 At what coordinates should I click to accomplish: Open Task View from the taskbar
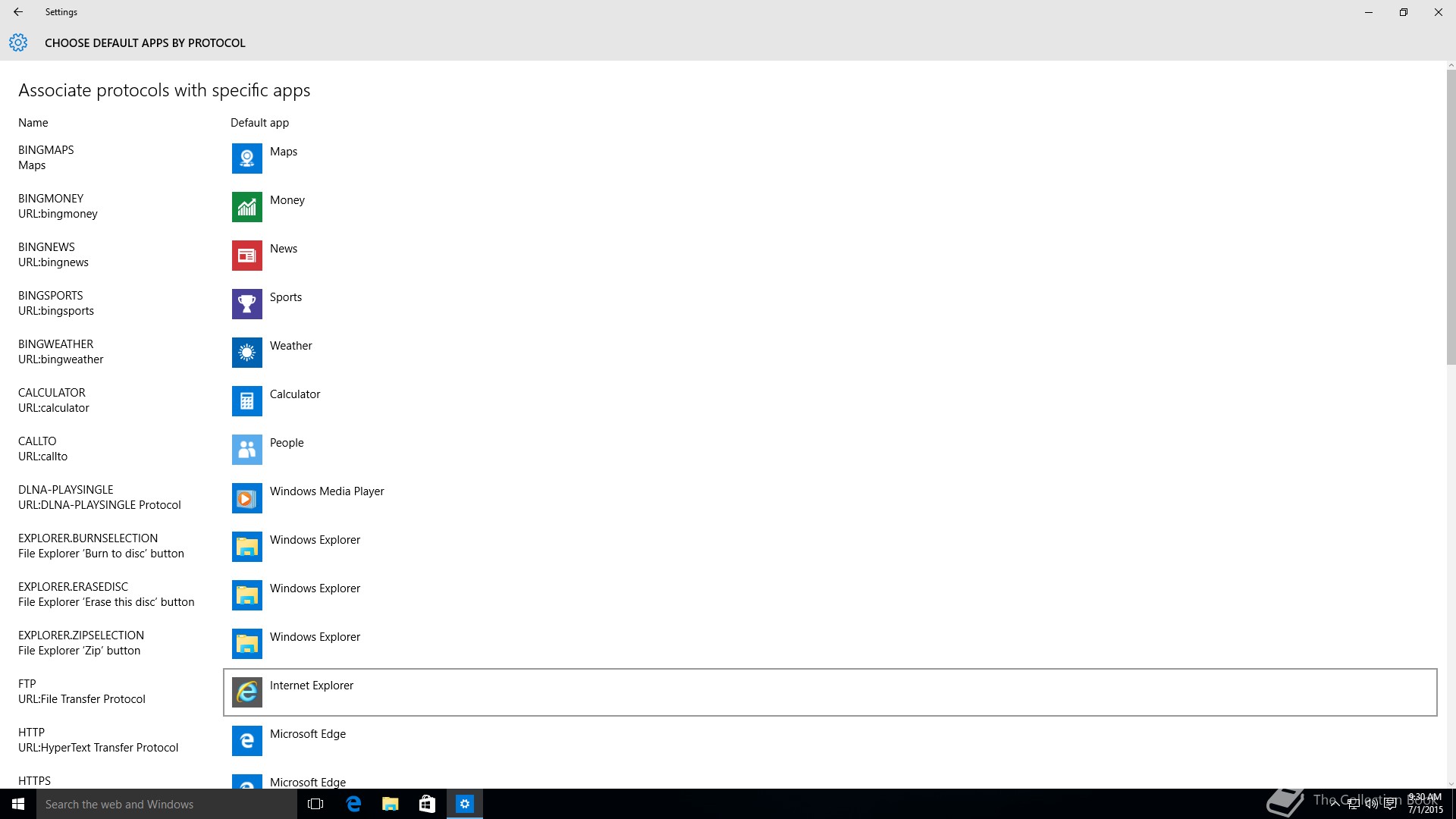pos(315,804)
